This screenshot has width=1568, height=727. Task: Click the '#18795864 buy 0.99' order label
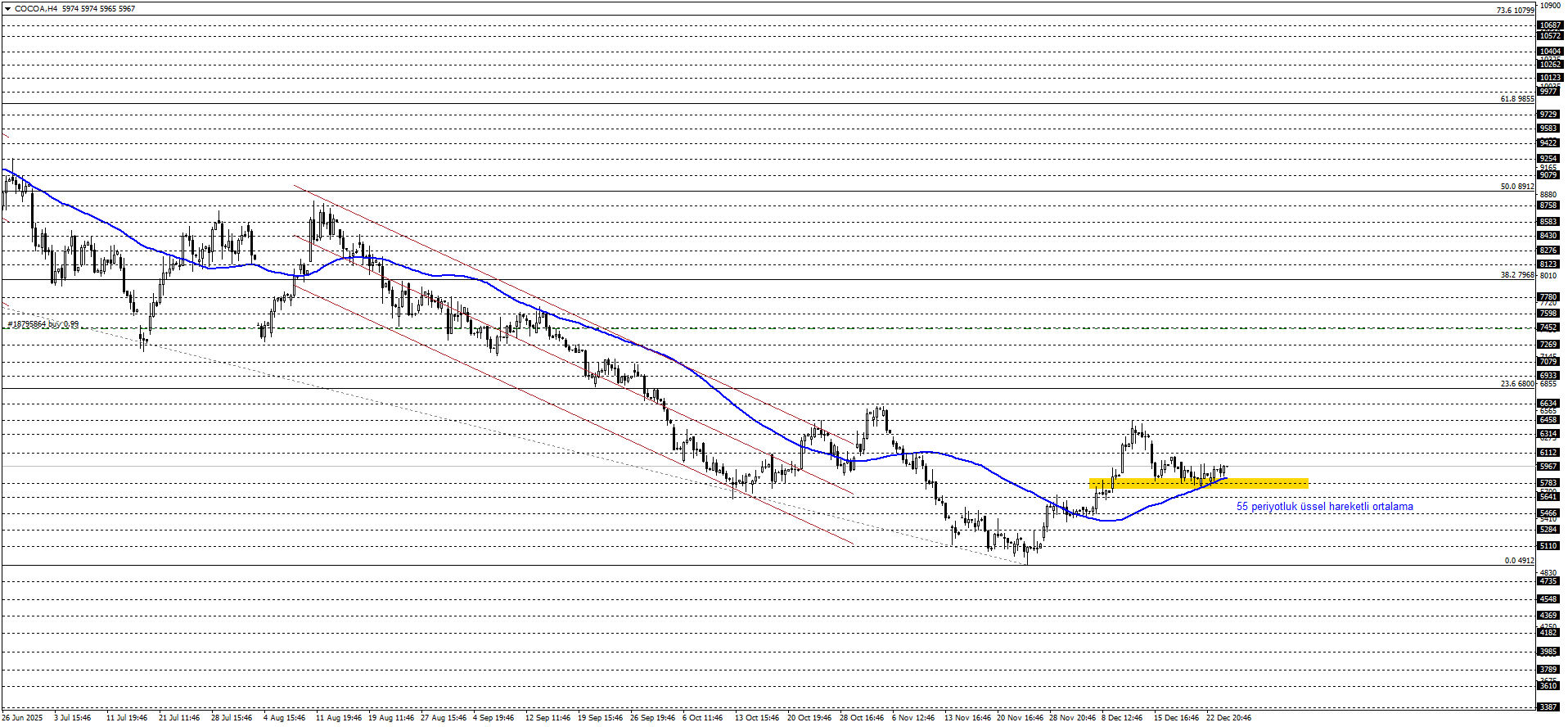tap(43, 325)
